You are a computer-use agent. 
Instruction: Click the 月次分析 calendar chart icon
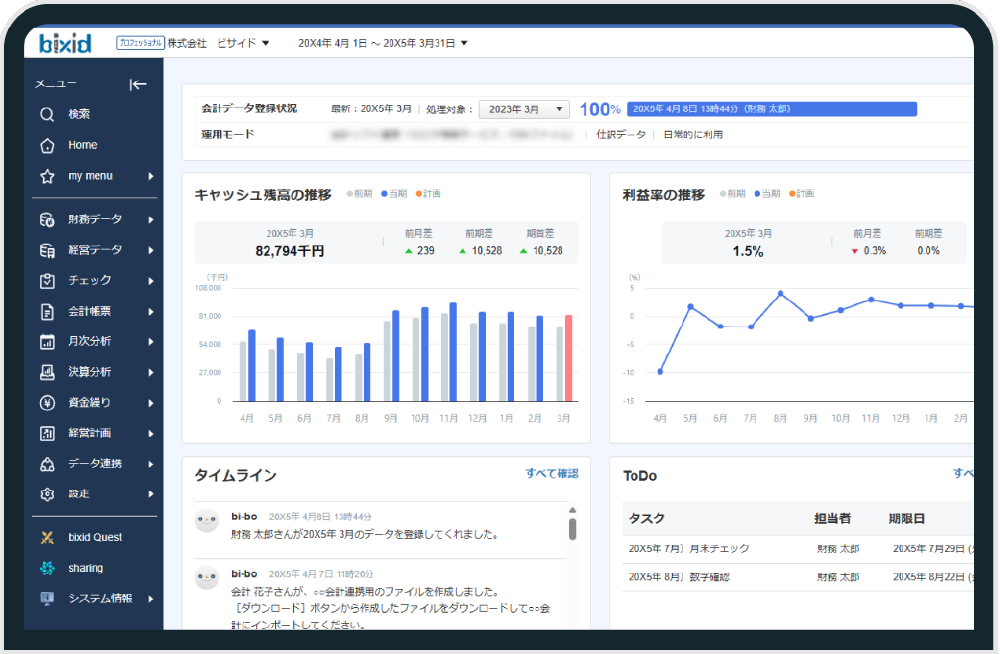click(47, 341)
